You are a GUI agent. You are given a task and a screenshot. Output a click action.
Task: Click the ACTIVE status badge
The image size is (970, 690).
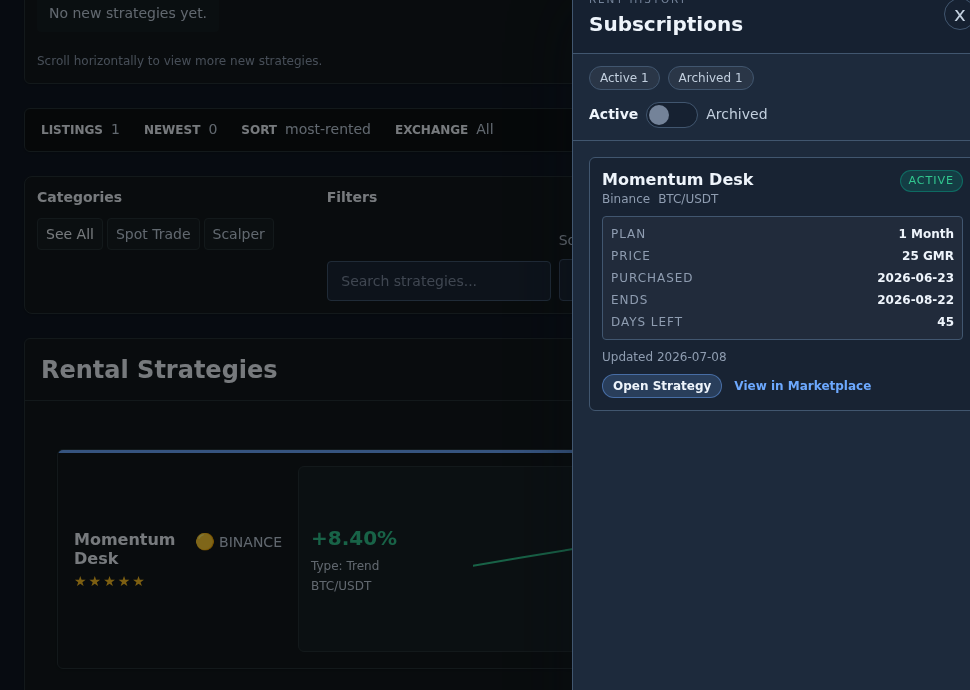[x=931, y=181]
